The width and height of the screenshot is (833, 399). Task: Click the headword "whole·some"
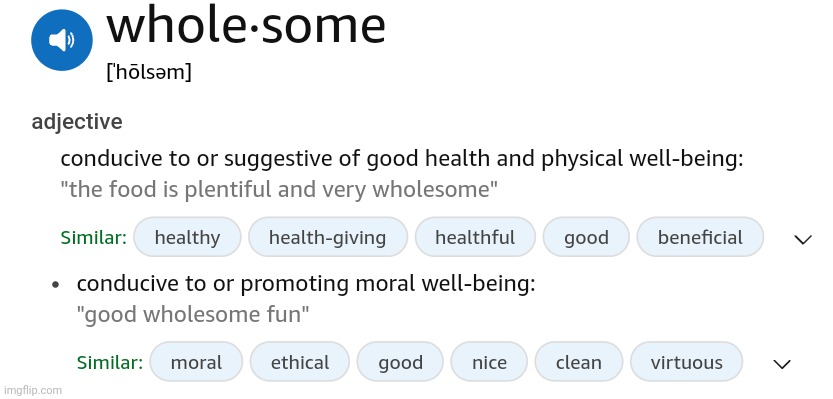245,26
